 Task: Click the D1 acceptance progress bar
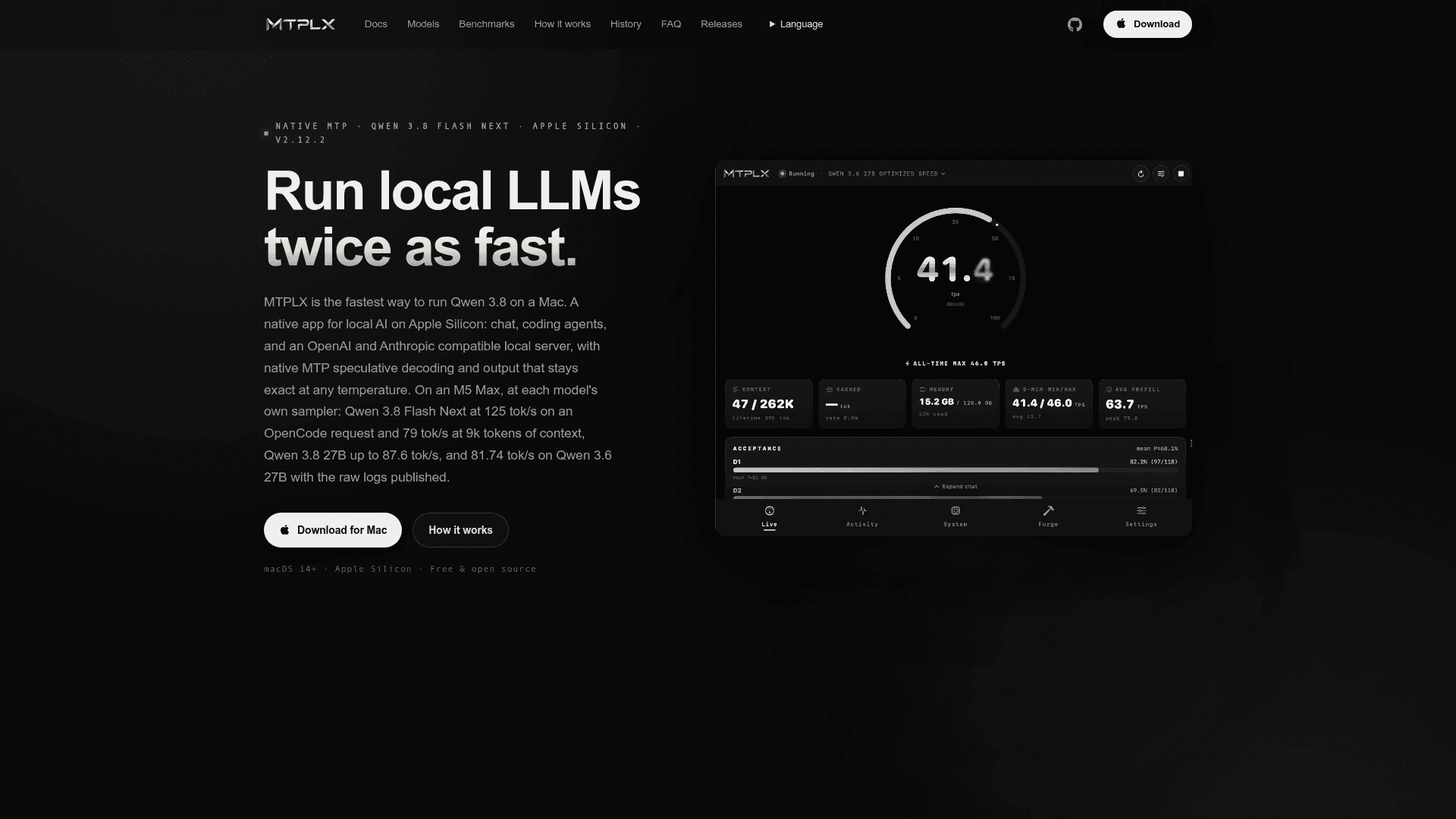955,470
